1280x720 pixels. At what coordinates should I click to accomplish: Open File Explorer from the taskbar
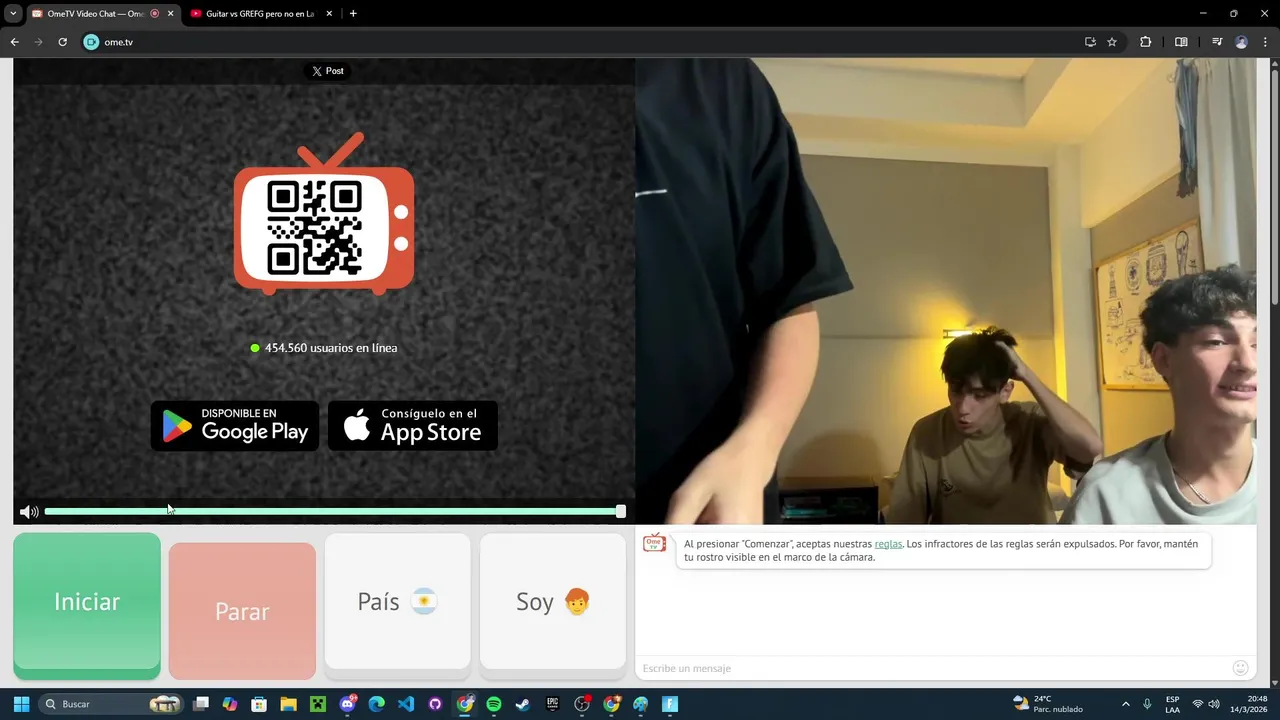[288, 704]
